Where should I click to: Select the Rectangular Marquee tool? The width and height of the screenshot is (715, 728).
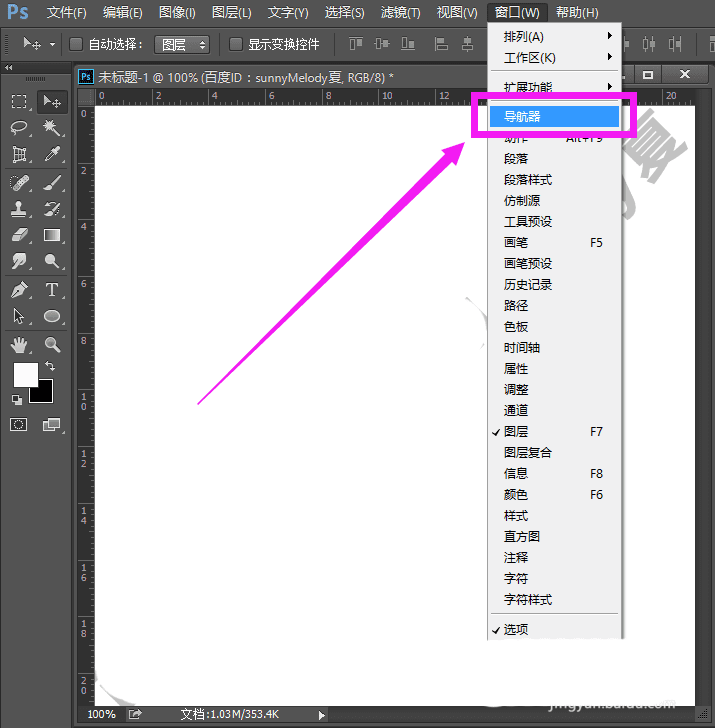(x=19, y=101)
